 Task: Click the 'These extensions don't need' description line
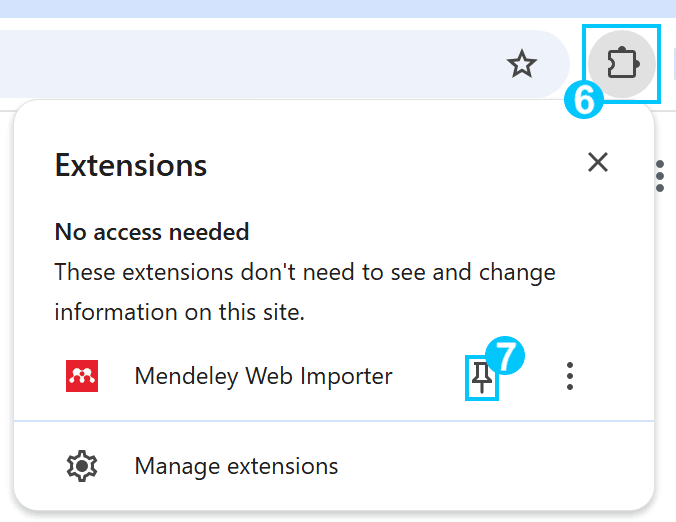305,272
